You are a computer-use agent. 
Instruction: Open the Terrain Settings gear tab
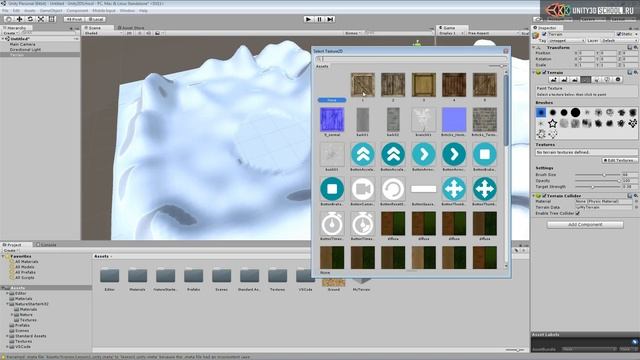coord(618,80)
